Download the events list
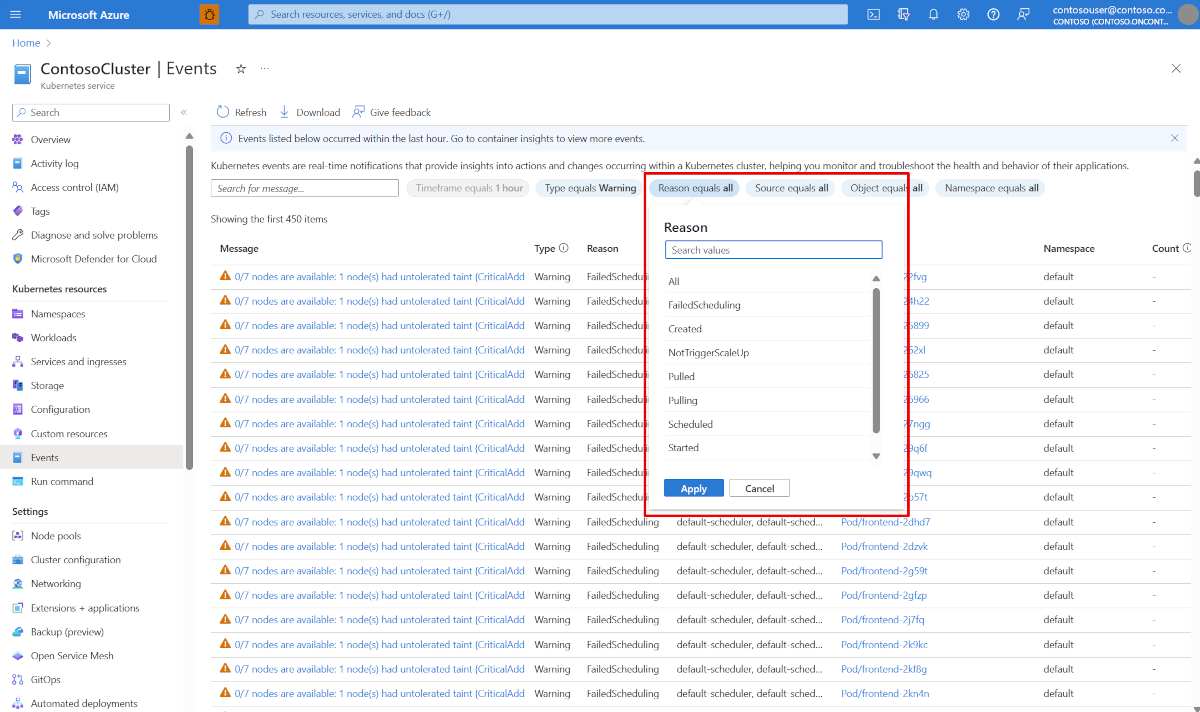 pos(309,112)
